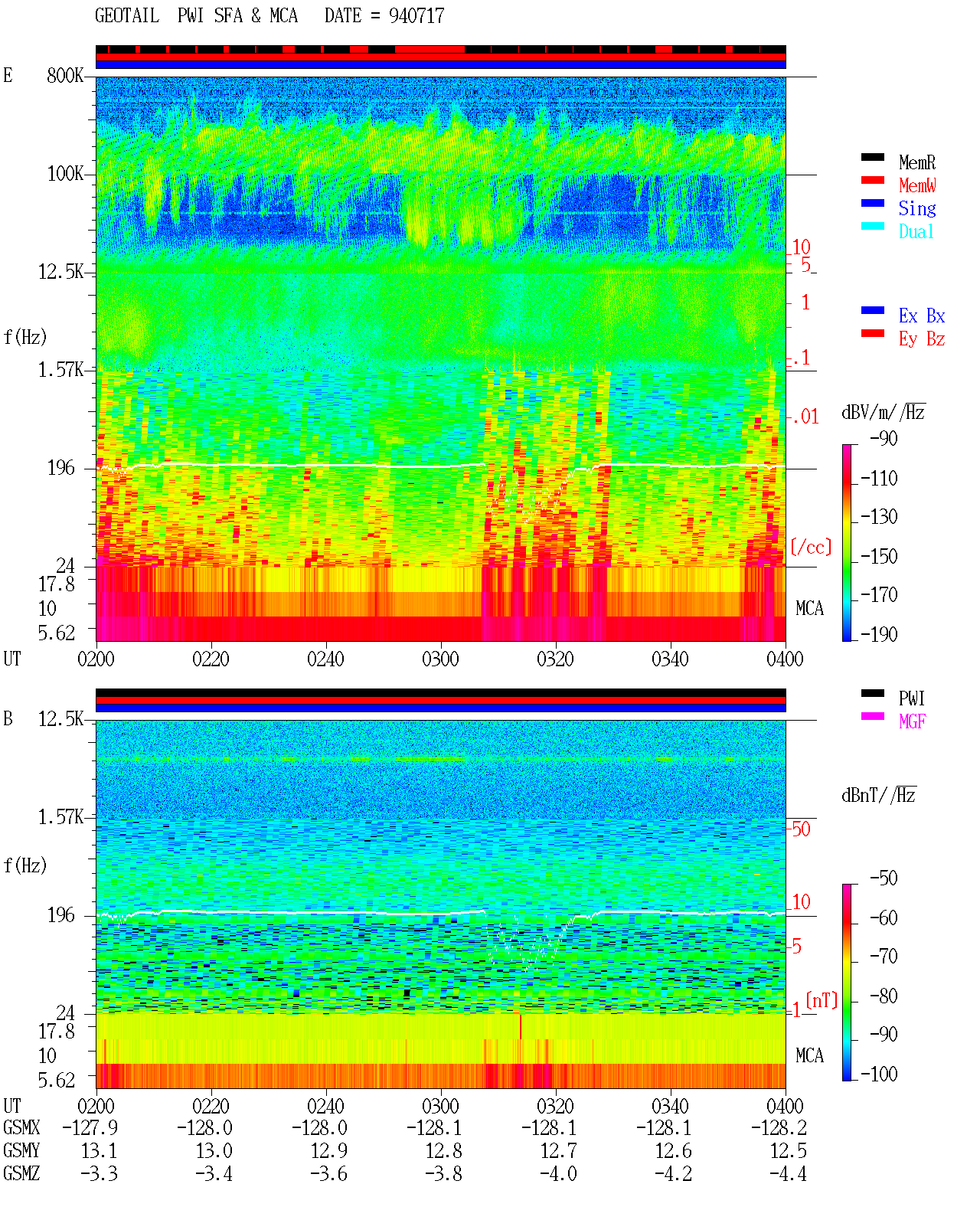Click the 'E' panel label
Screen dimensions: 980x1220
[x=8, y=76]
